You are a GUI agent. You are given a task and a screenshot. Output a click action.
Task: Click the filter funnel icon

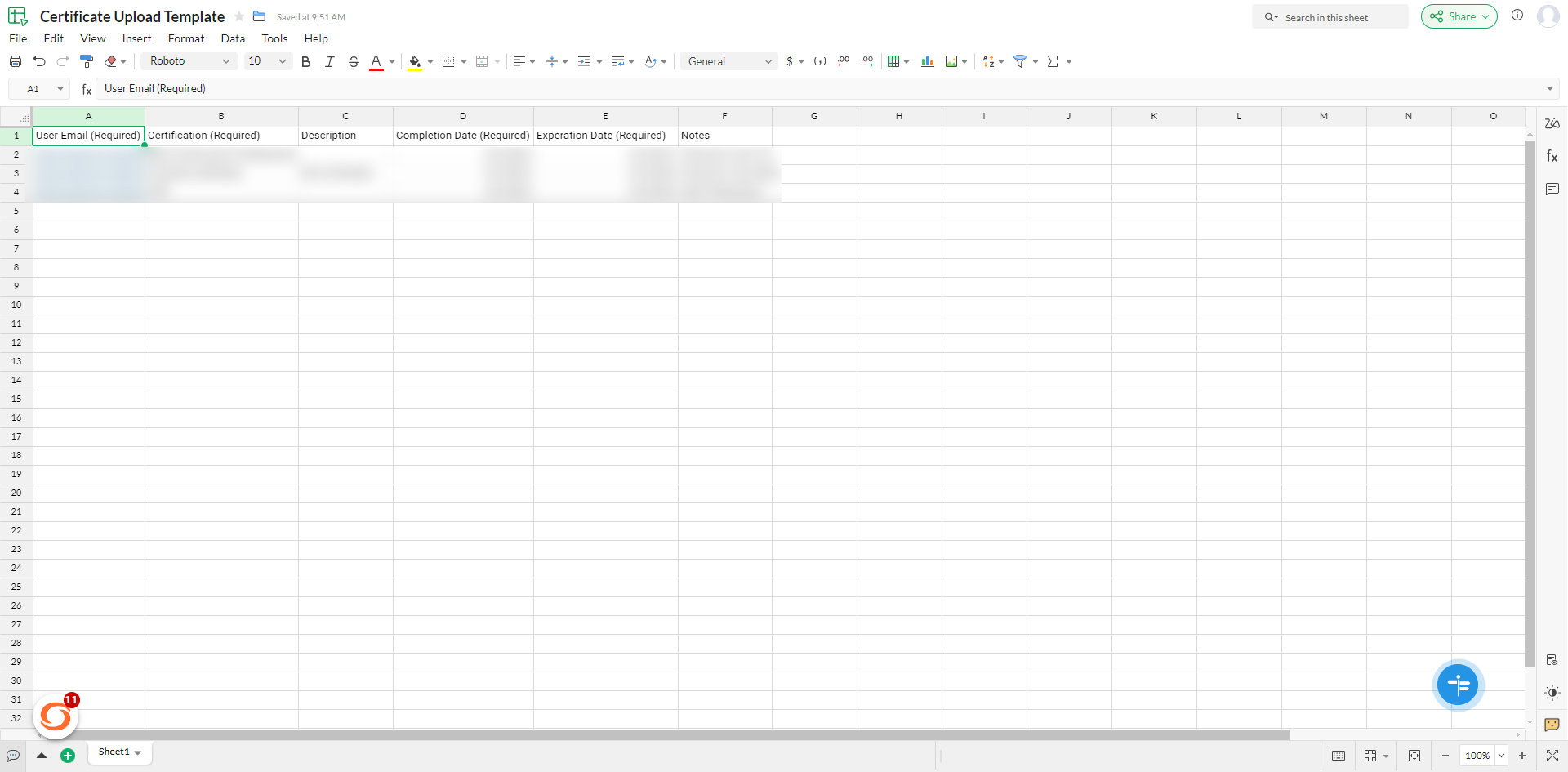tap(1020, 61)
